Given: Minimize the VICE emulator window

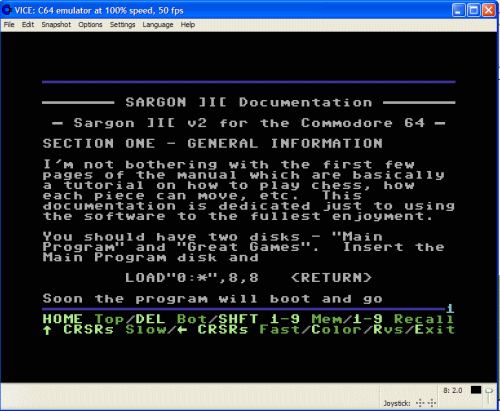Looking at the screenshot, I should click(x=458, y=10).
